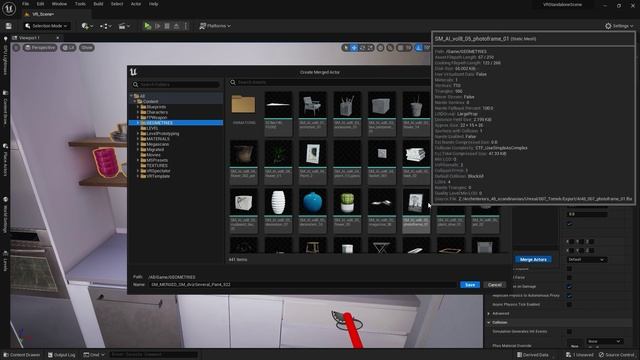This screenshot has width=640, height=360.
Task: Collapse the Content root folder arrow
Action: (x=134, y=101)
